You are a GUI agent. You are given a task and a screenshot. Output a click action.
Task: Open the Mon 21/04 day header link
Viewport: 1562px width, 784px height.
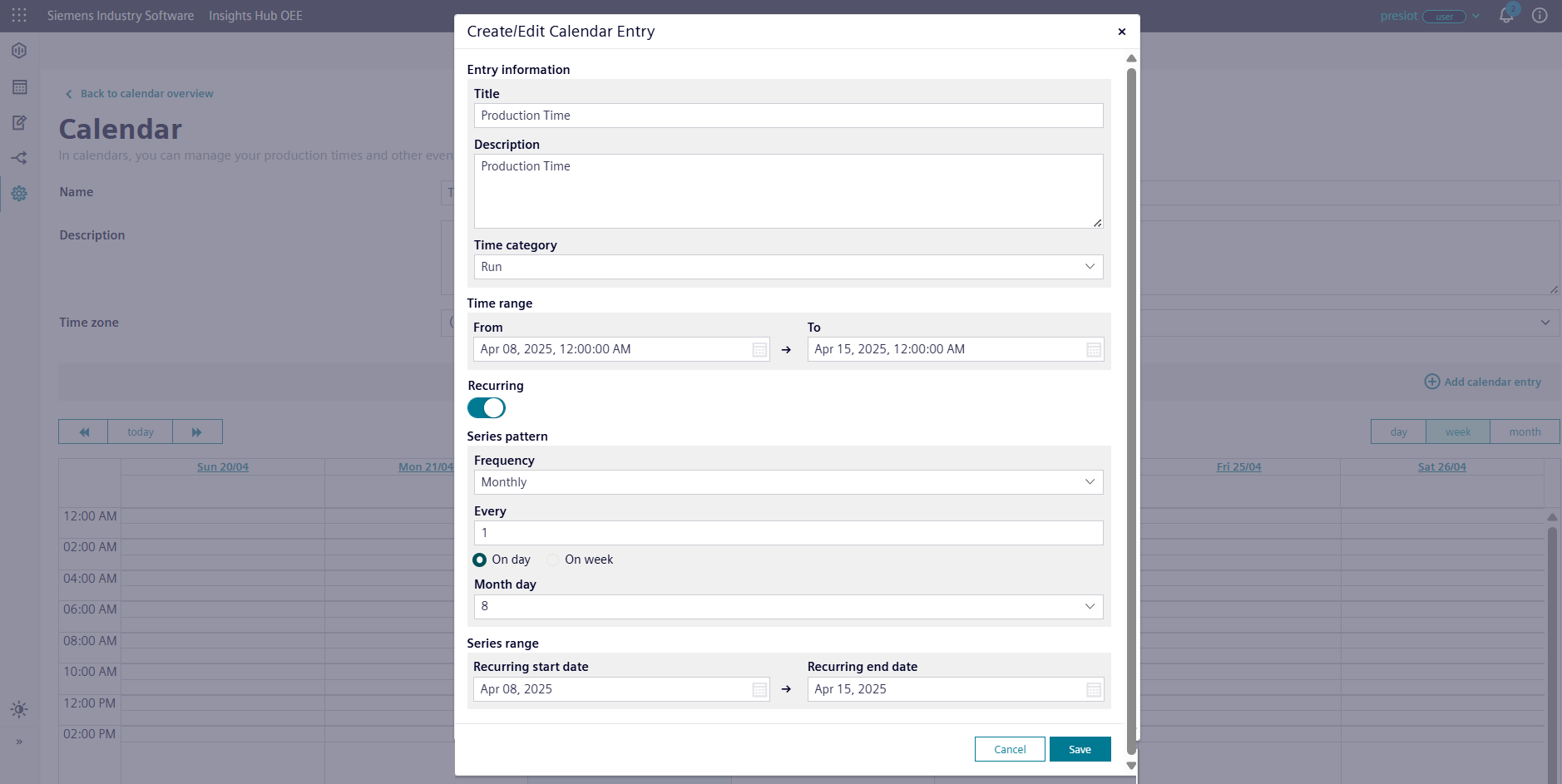tap(426, 467)
